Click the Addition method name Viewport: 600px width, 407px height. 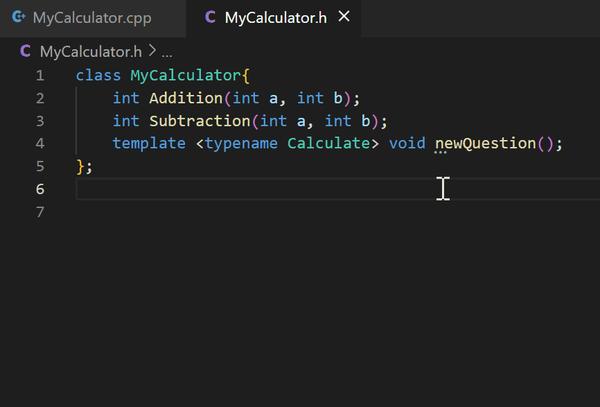tap(186, 98)
